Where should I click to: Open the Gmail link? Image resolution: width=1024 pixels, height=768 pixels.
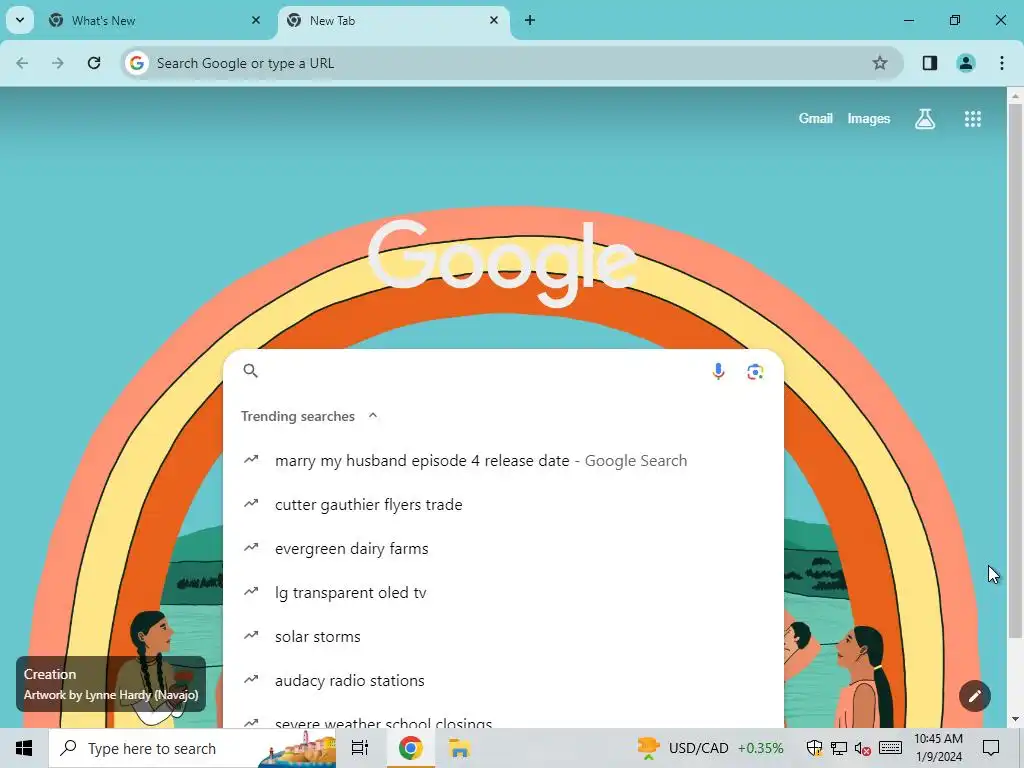point(815,118)
